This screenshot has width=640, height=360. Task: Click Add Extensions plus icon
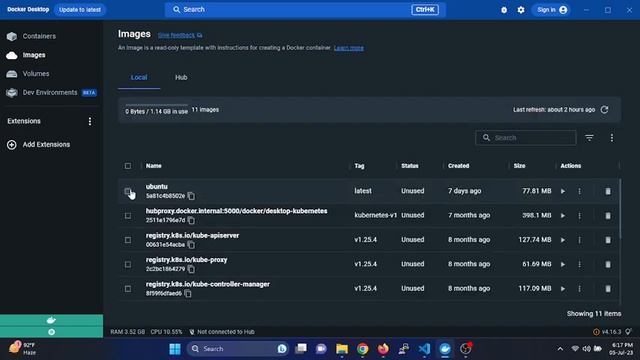pos(11,144)
